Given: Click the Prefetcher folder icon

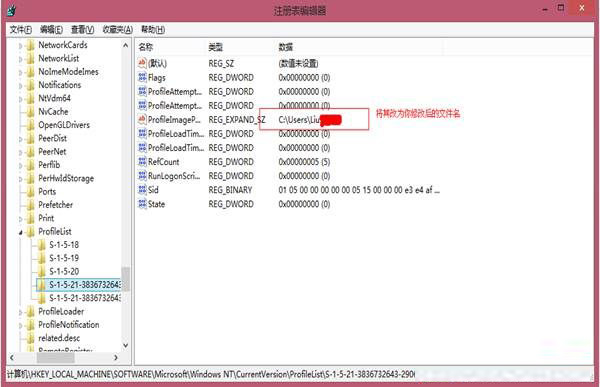Looking at the screenshot, I should point(31,205).
